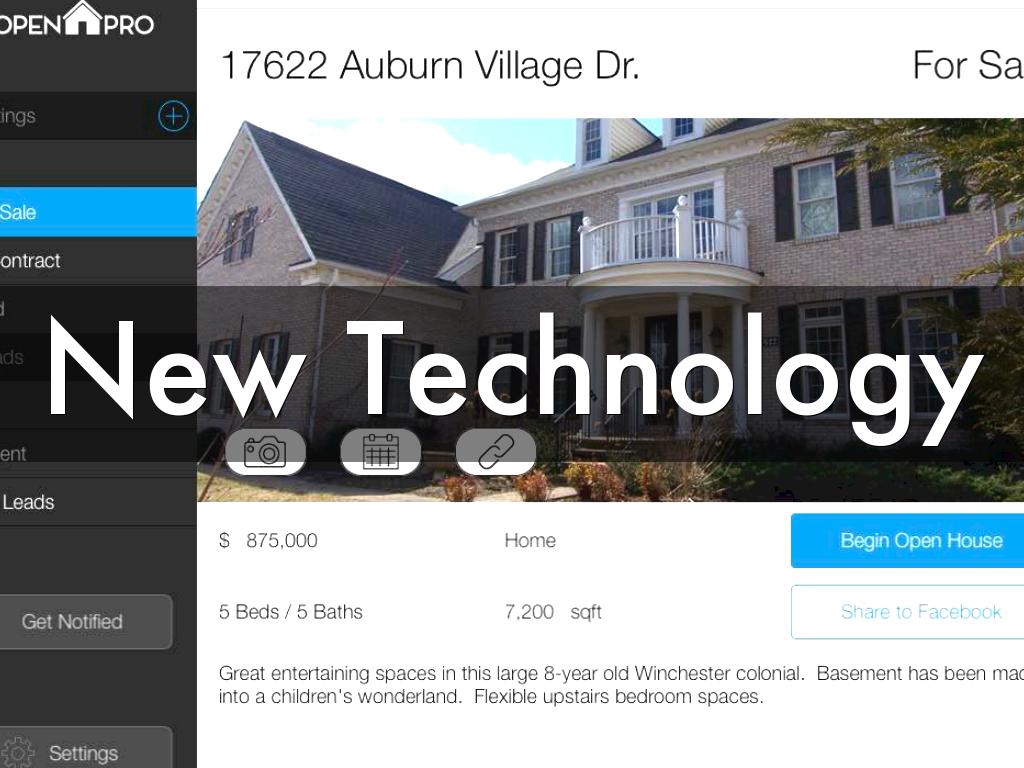This screenshot has width=1024, height=768.
Task: Add a new listing with plus icon
Action: click(x=173, y=116)
